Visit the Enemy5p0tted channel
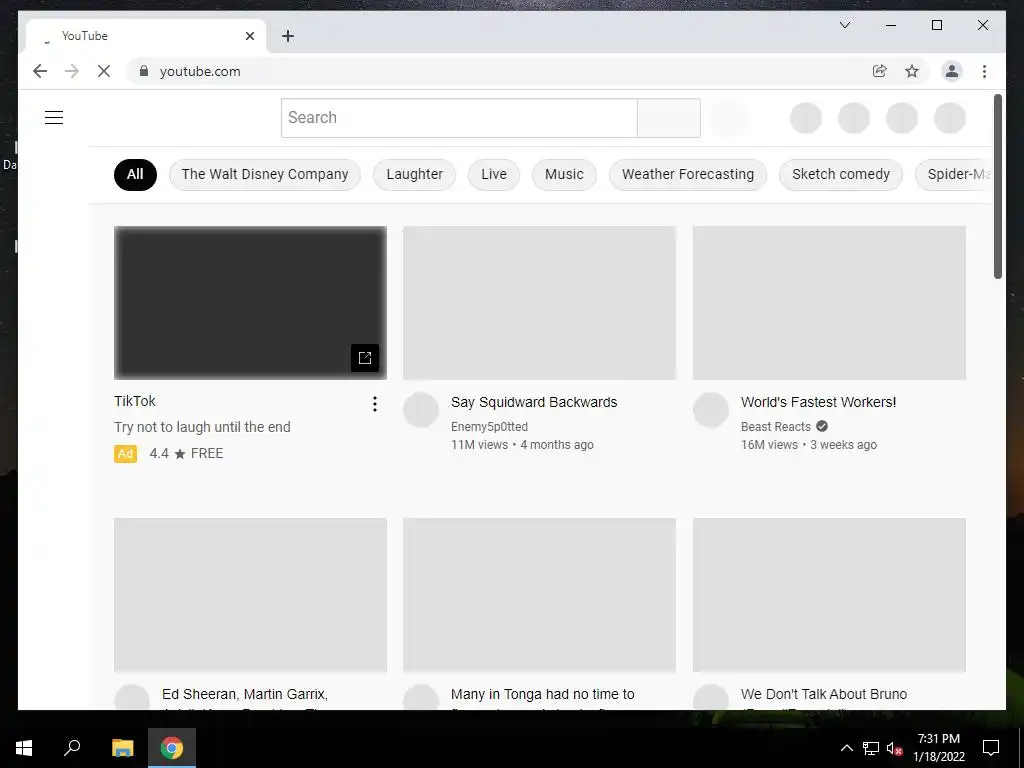 489,426
